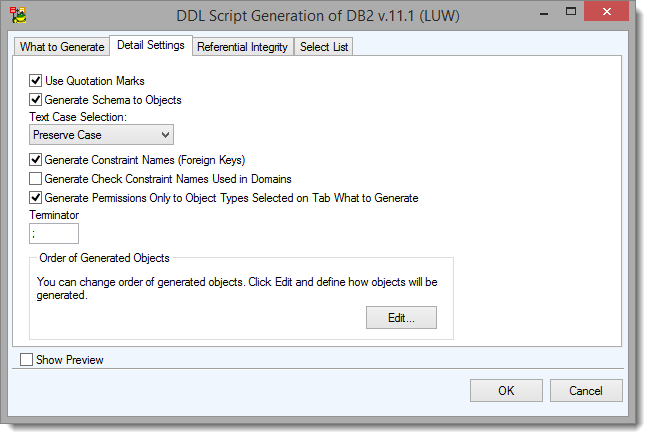Enable Generate Check Constraint Names Used in Domains
The image size is (651, 439).
tap(36, 178)
